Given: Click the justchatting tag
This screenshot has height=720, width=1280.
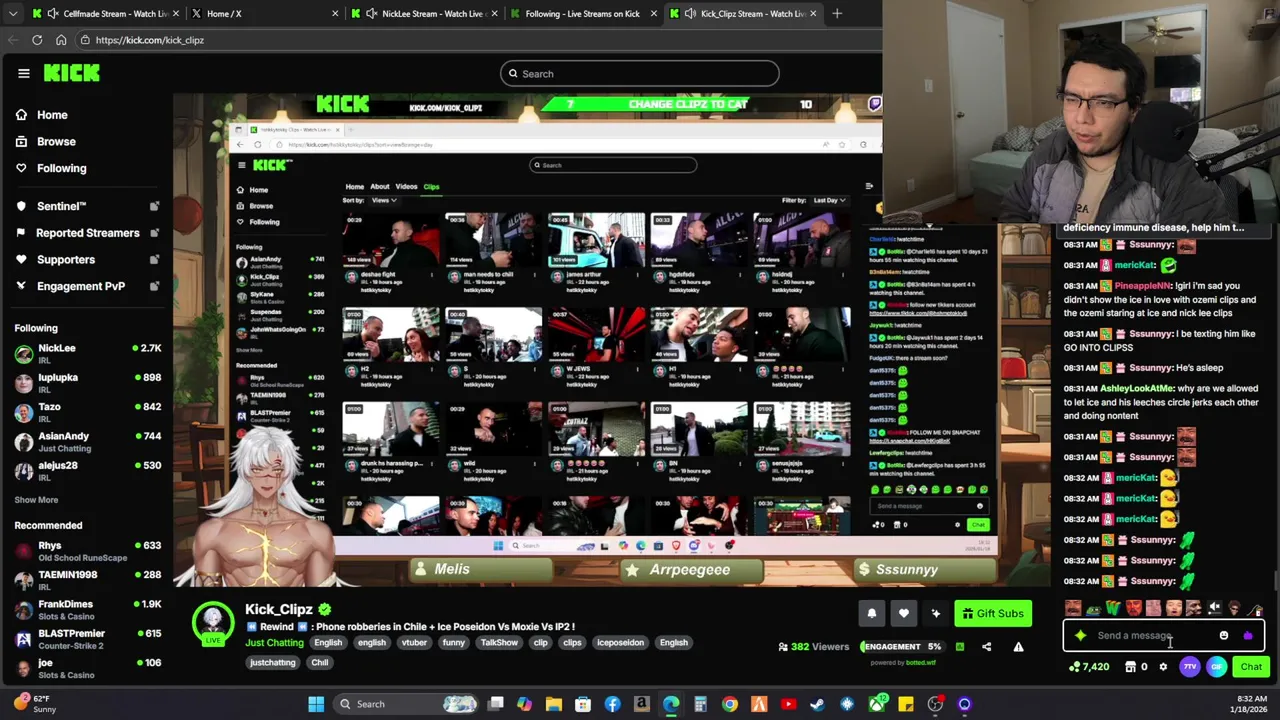Looking at the screenshot, I should pos(272,663).
